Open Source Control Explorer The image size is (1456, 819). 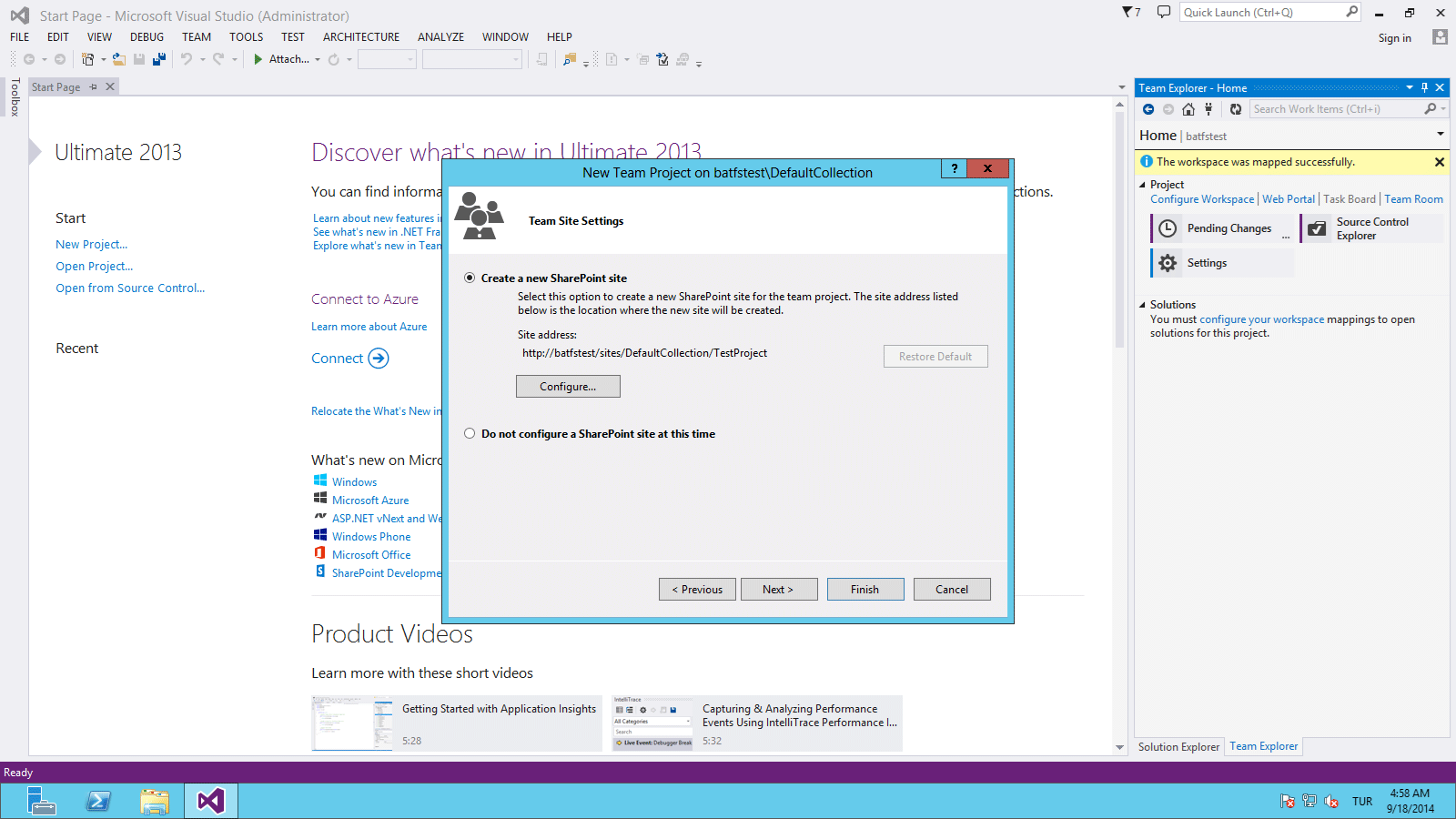(x=1317, y=227)
